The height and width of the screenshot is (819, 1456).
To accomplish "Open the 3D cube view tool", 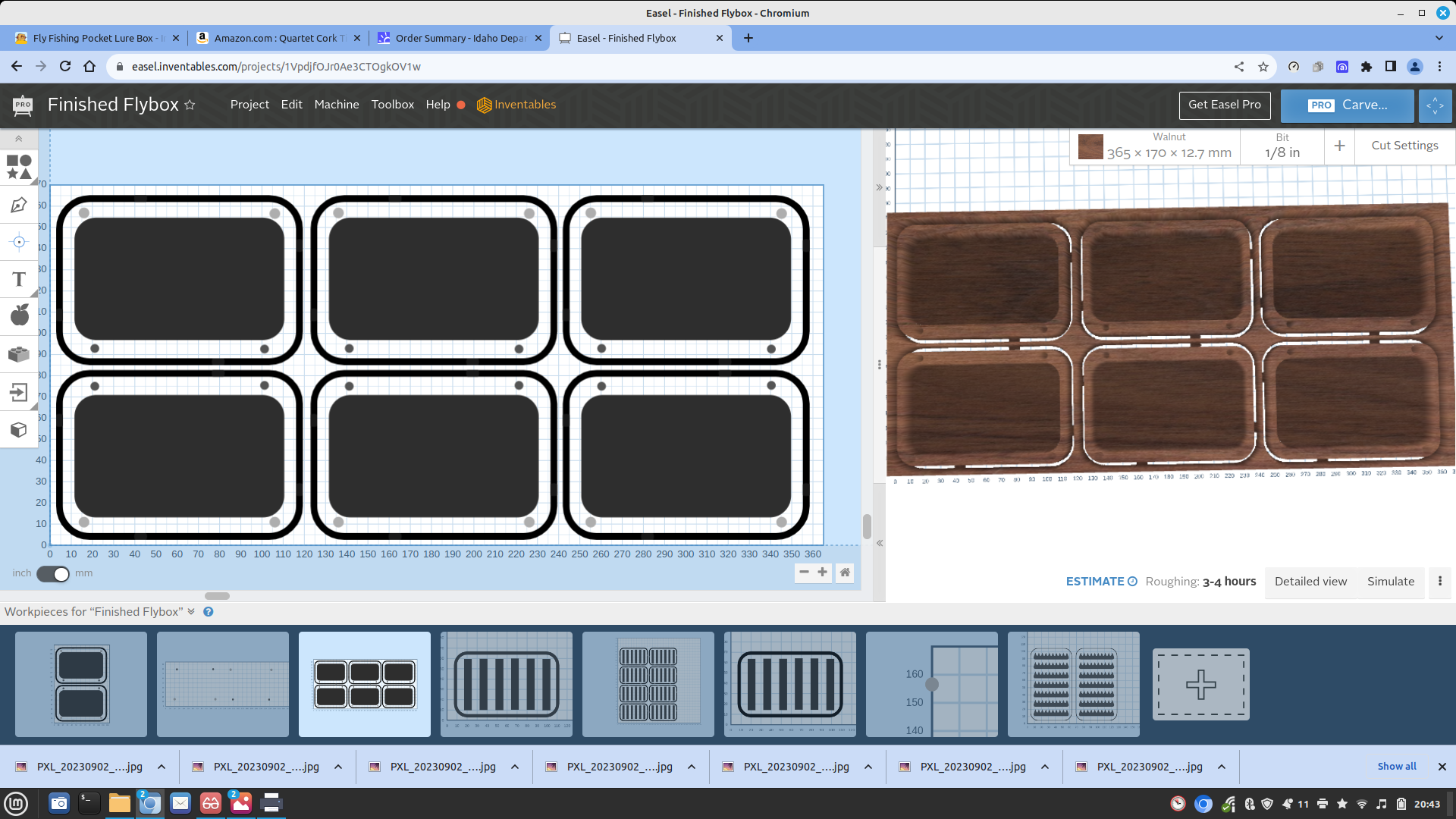I will tap(19, 430).
